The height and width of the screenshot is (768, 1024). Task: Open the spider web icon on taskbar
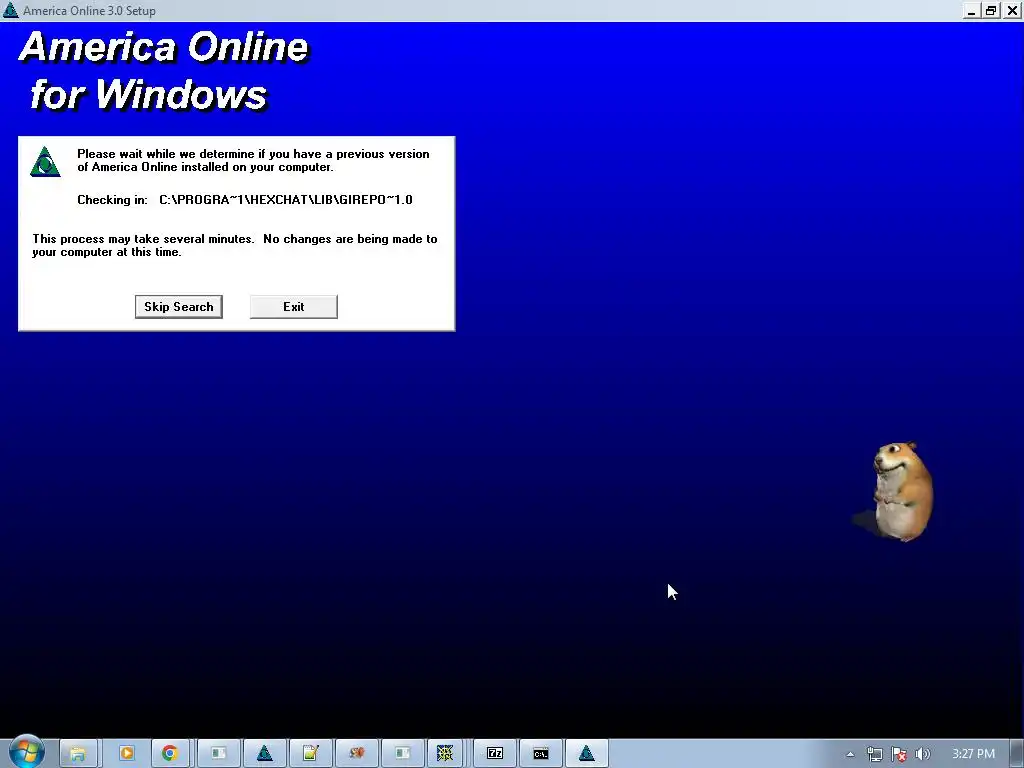[445, 754]
